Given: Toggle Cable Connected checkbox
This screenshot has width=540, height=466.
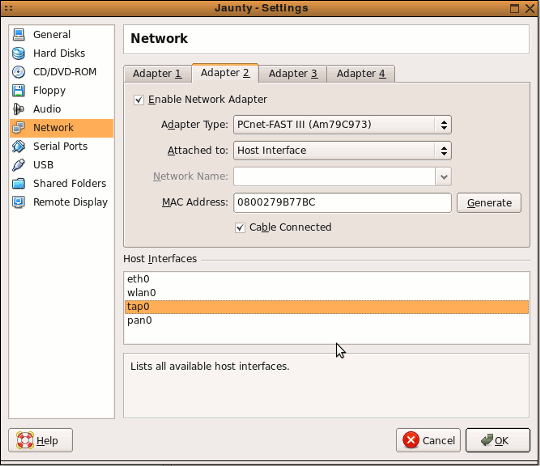Looking at the screenshot, I should [240, 228].
